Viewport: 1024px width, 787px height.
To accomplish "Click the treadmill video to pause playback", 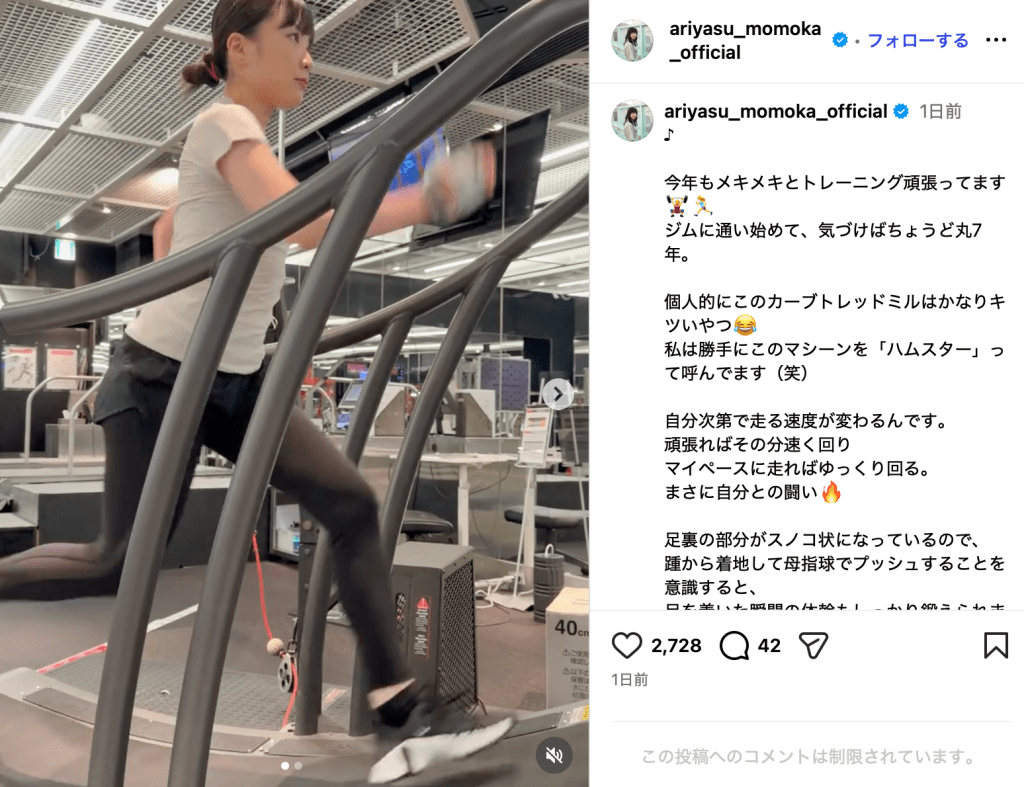I will click(x=294, y=393).
